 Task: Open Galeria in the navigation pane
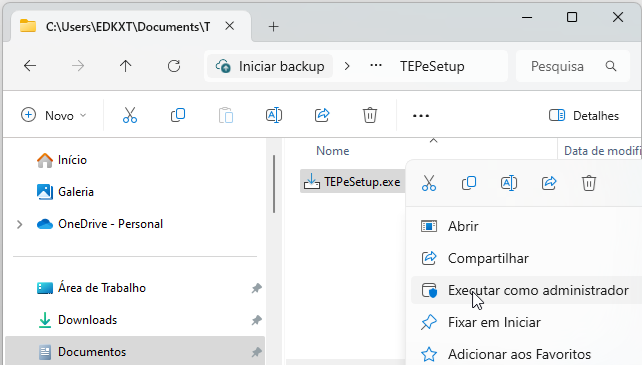pos(75,192)
